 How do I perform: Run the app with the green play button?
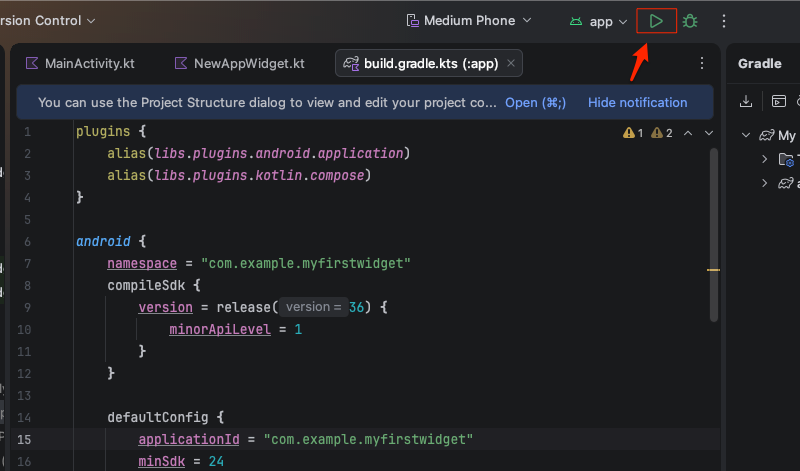tap(656, 21)
